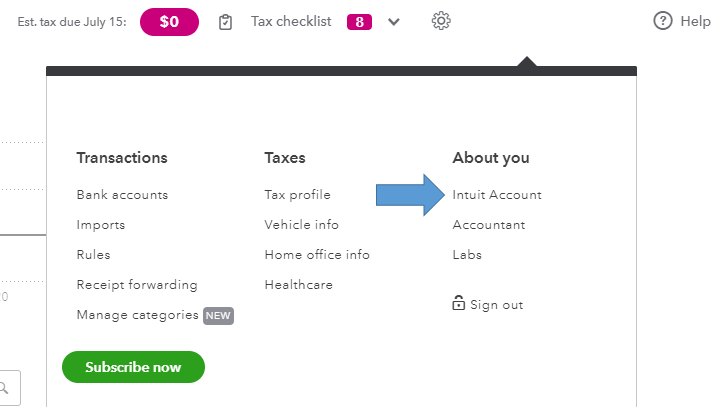Click the Healthcare menu item

pos(298,285)
